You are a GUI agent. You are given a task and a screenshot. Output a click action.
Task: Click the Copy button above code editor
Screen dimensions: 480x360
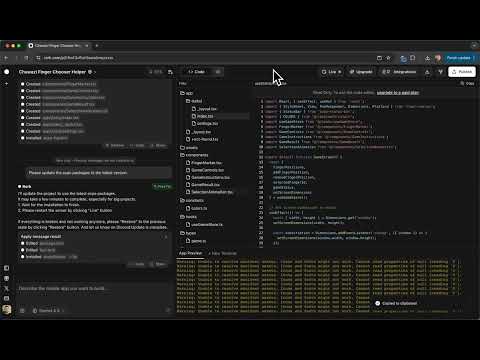point(467,84)
